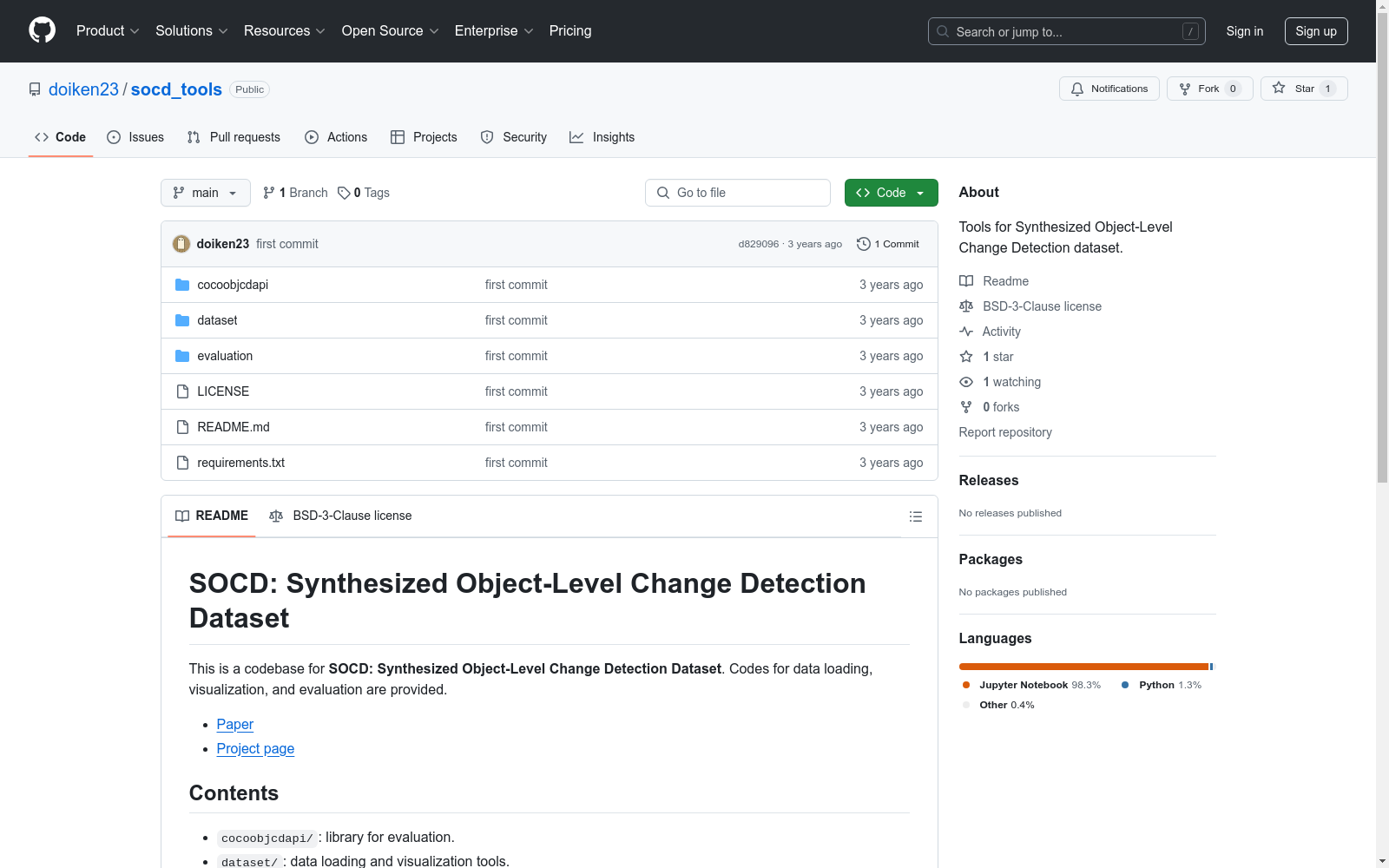Open the Paper link in README
Viewport: 1389px width, 868px height.
pos(235,724)
